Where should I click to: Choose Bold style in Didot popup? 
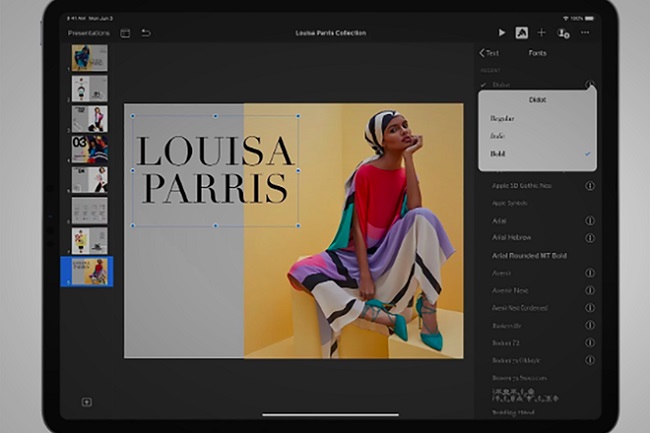click(537, 154)
